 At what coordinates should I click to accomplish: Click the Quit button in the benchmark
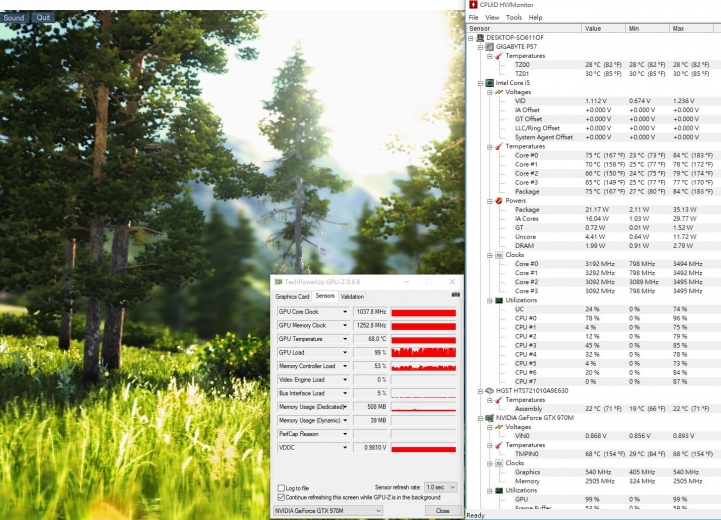[x=43, y=18]
